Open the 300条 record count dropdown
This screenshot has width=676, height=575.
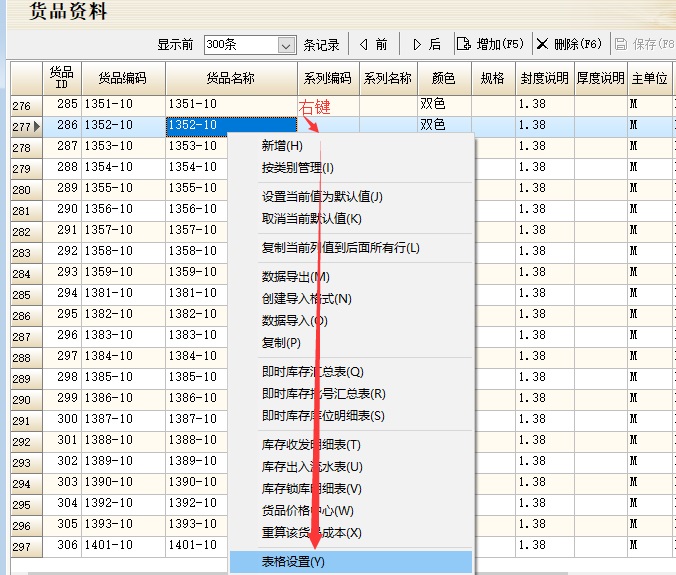click(x=287, y=45)
